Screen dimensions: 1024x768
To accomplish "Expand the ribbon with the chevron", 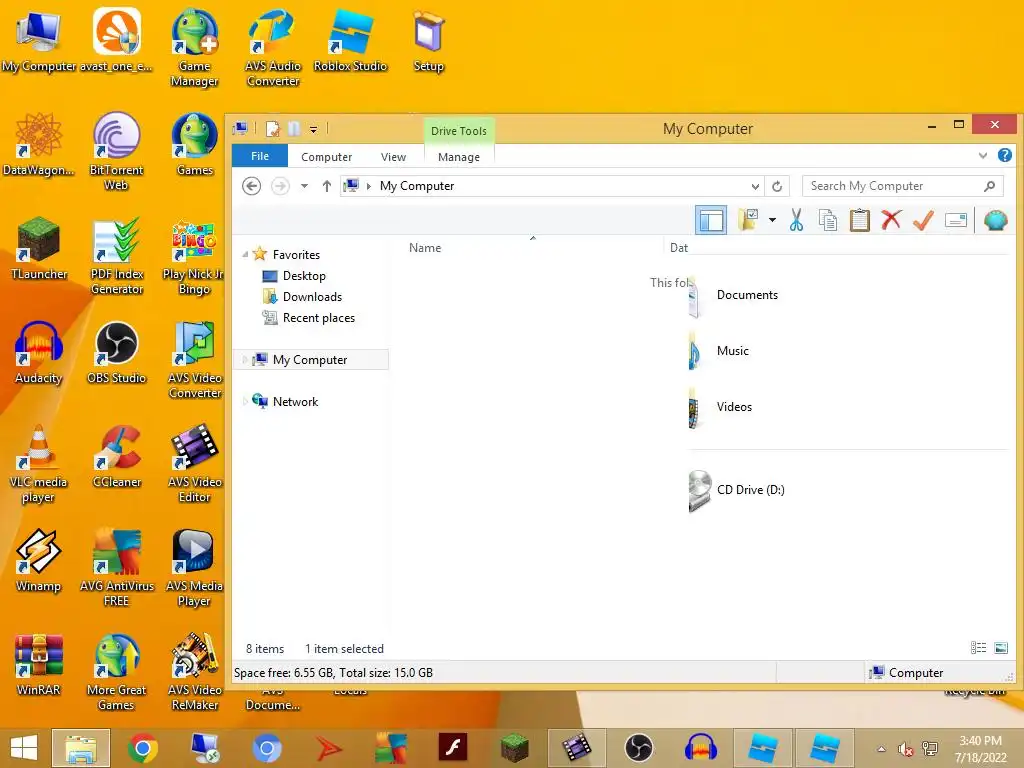I will tap(982, 155).
